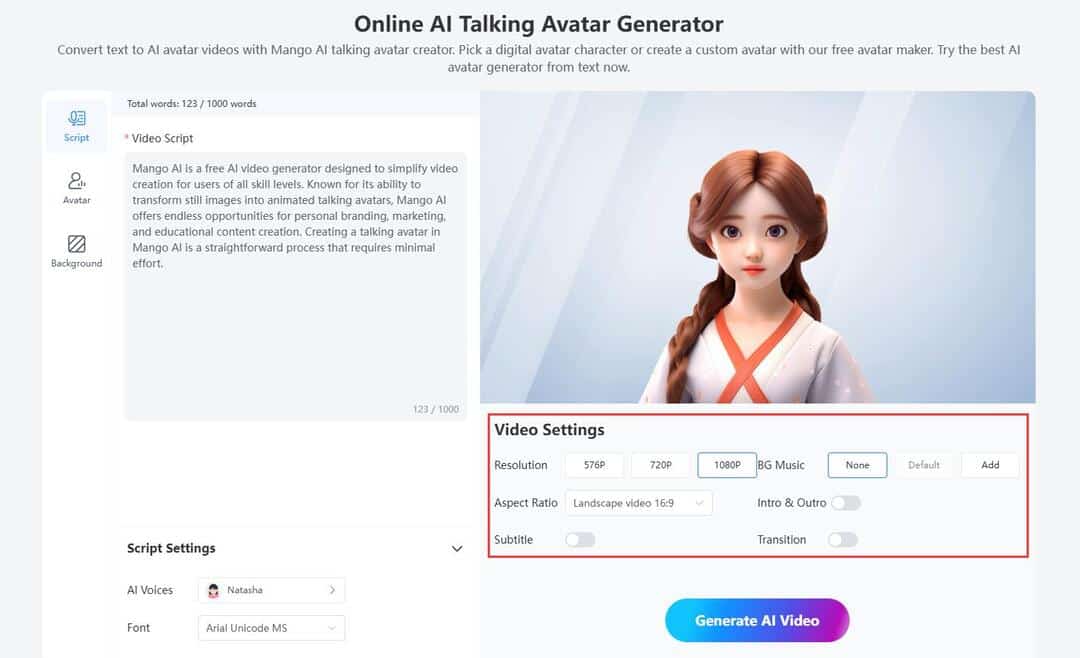1080x658 pixels.
Task: Open AI Voices selector arrow
Action: 332,590
